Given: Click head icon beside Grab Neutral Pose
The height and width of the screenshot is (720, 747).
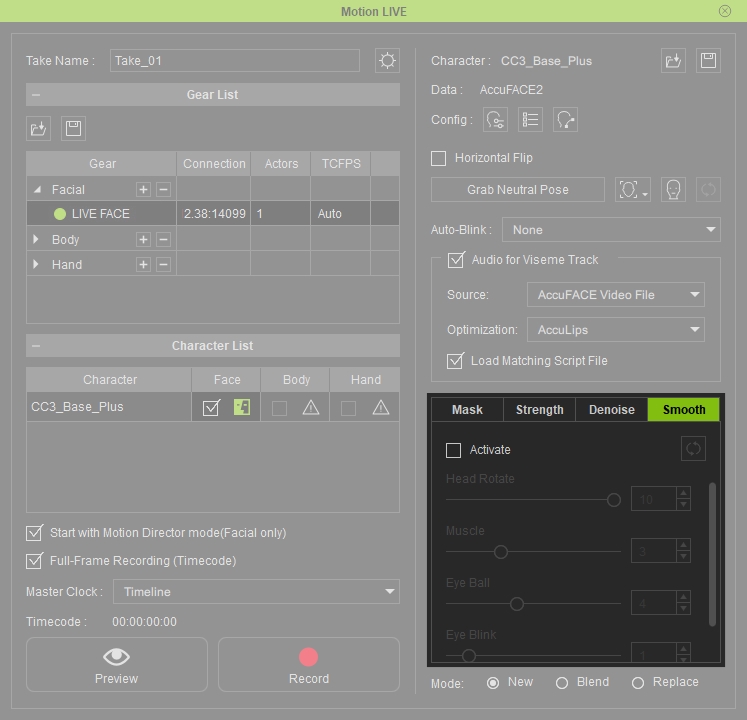Looking at the screenshot, I should [x=673, y=190].
